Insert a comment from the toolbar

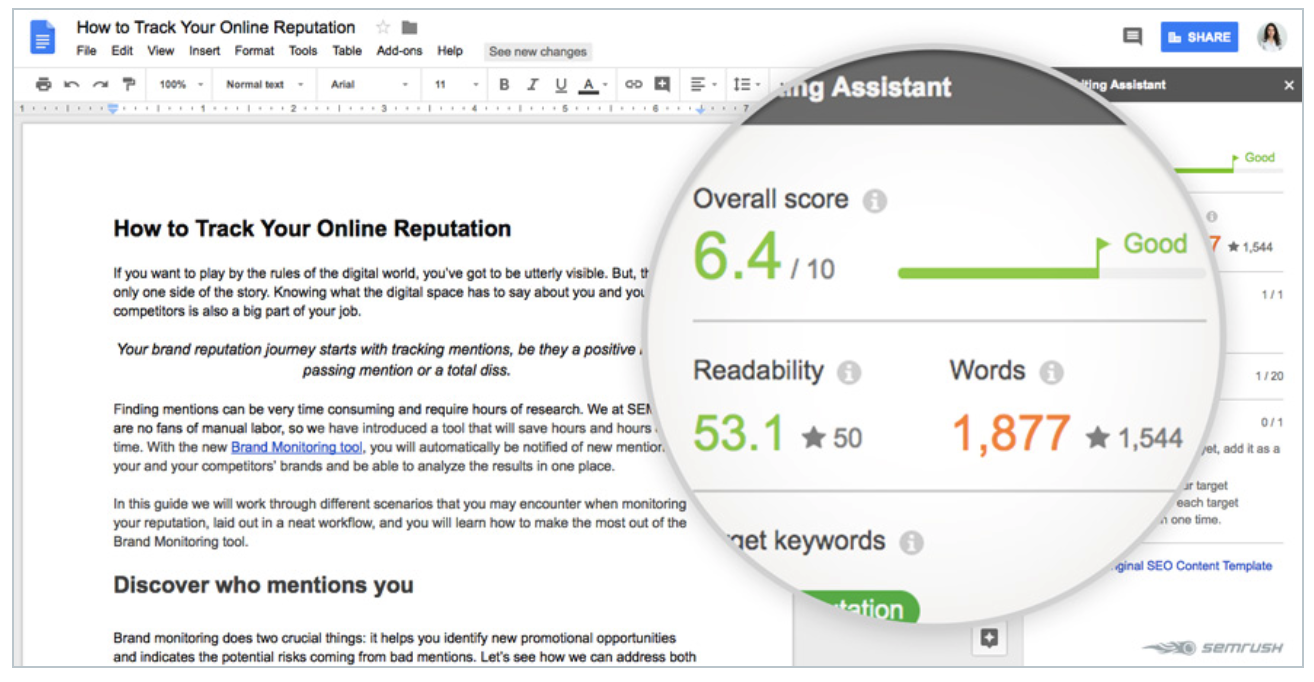pyautogui.click(x=662, y=85)
